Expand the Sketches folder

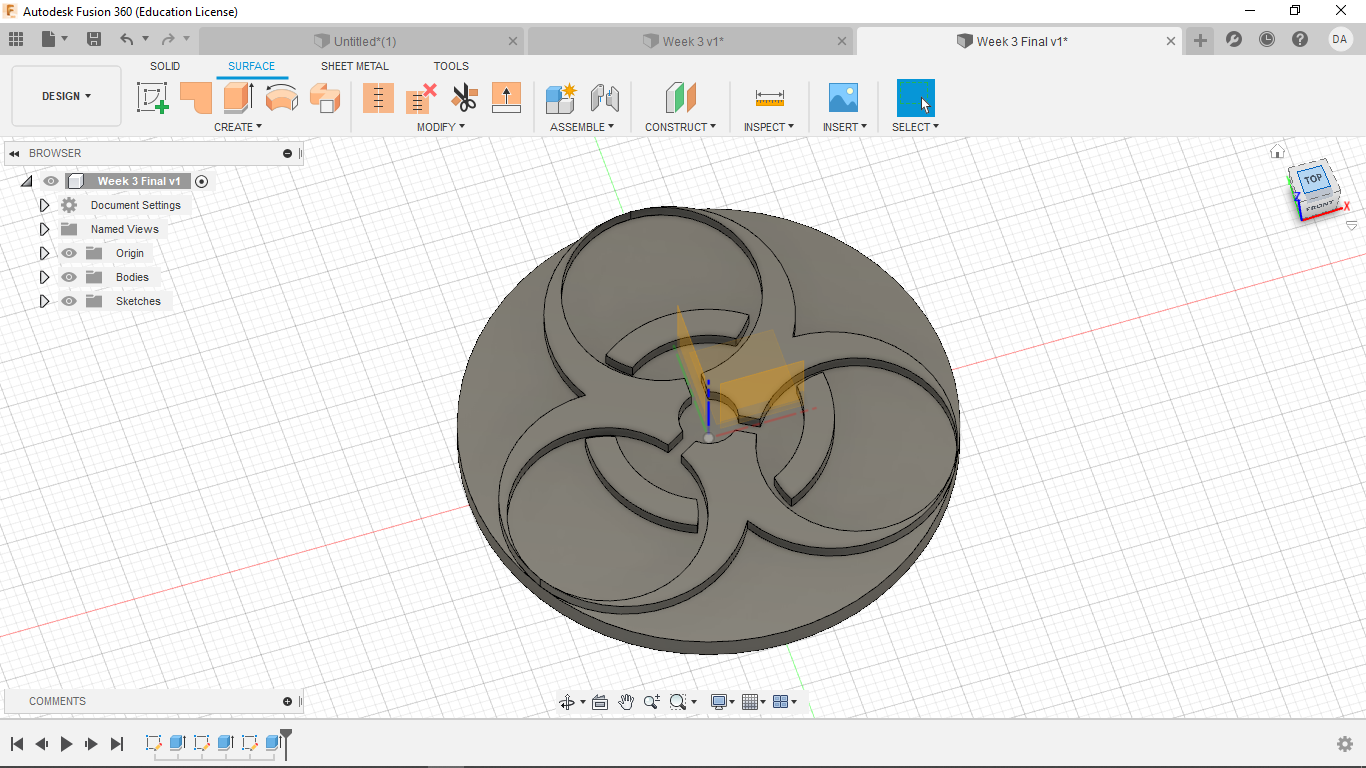(x=44, y=301)
